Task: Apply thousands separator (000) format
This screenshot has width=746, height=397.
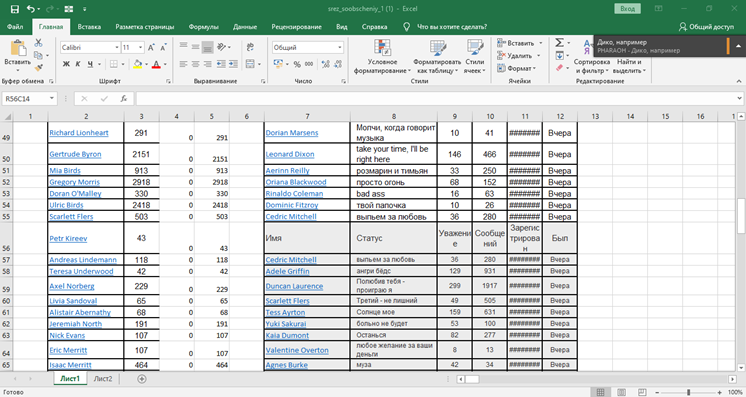Action: pos(309,64)
